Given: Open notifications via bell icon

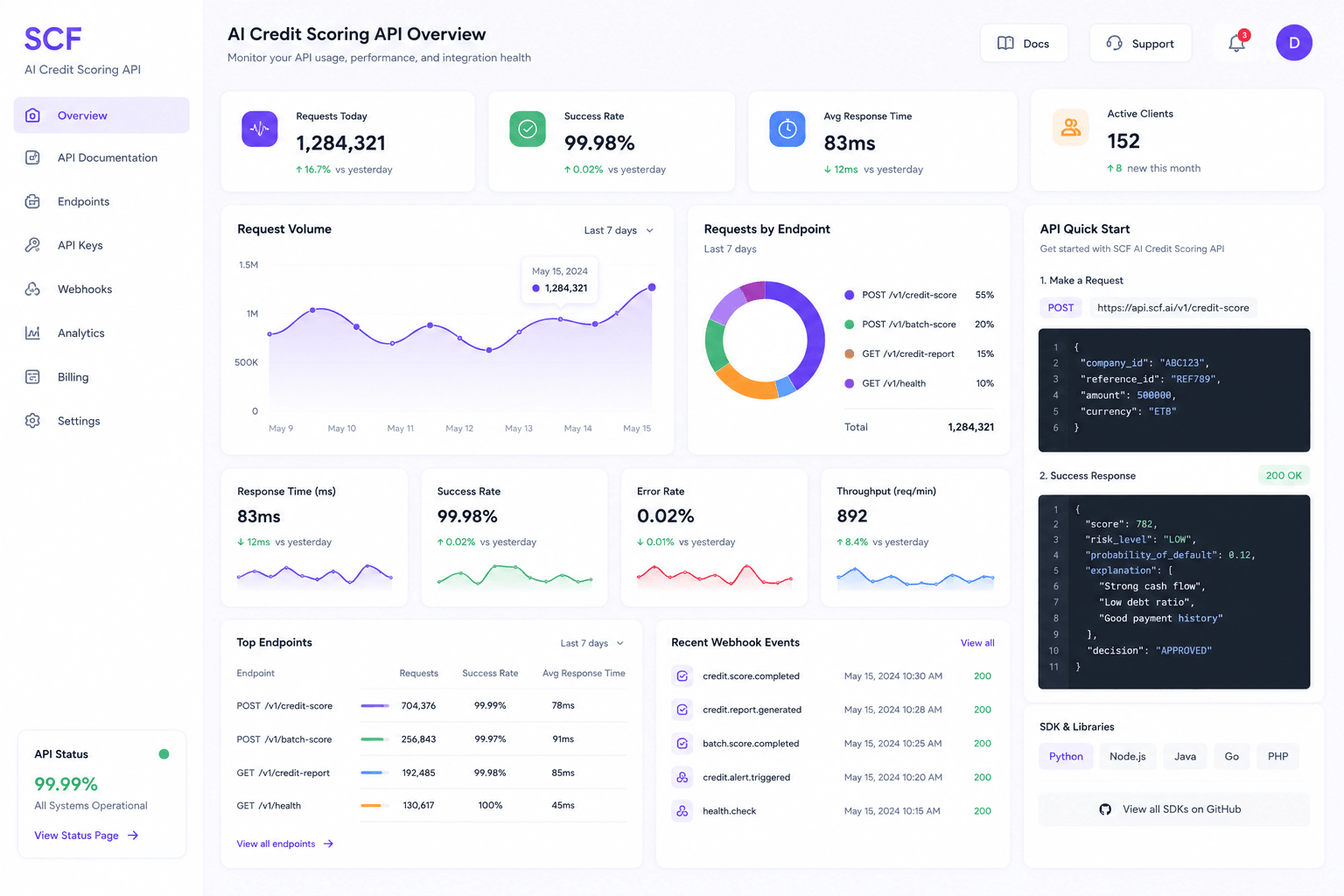Looking at the screenshot, I should click(1236, 43).
